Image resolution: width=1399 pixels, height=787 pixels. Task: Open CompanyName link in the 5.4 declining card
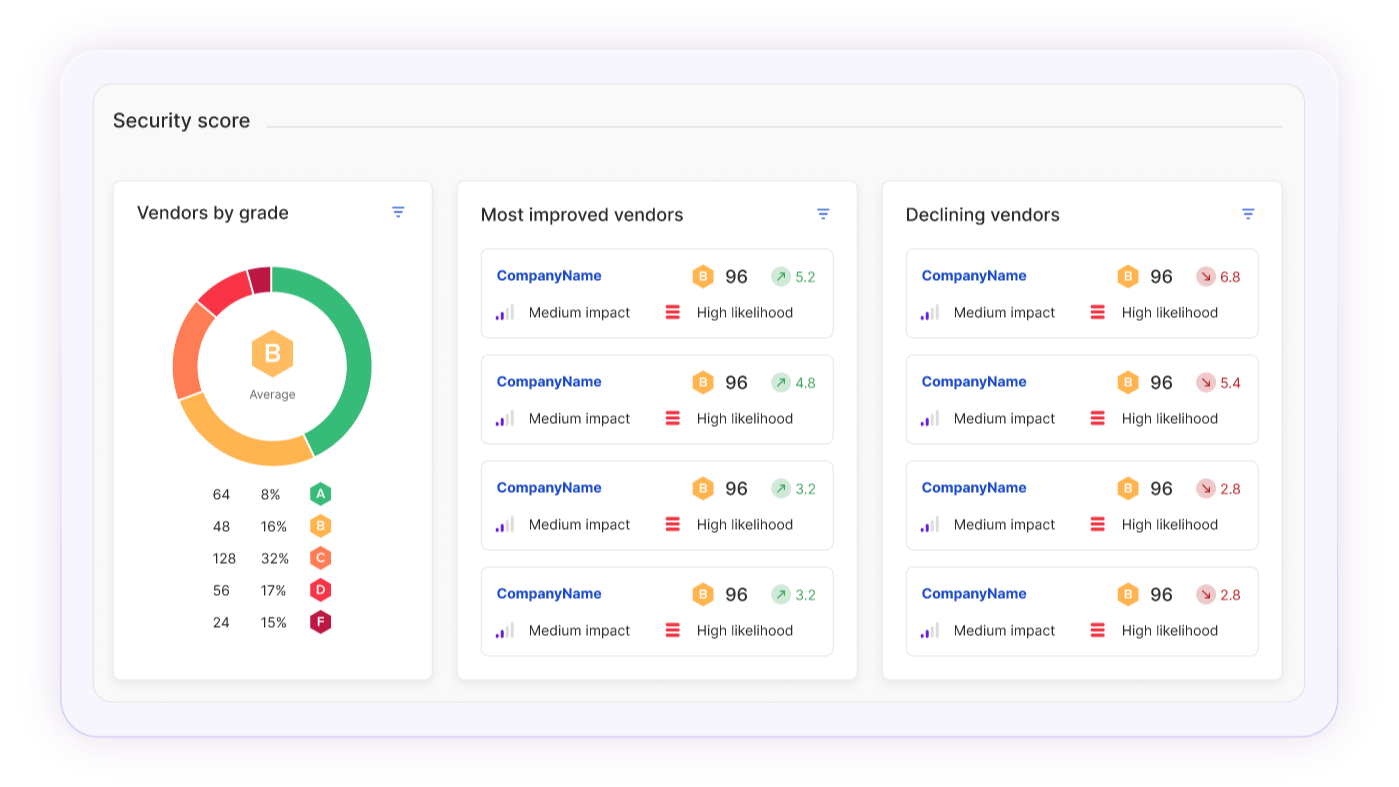pyautogui.click(x=974, y=382)
